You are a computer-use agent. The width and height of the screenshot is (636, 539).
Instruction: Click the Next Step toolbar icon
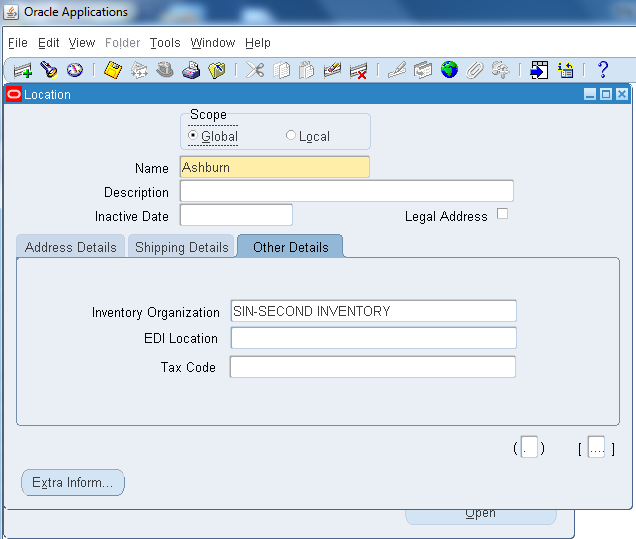click(139, 70)
